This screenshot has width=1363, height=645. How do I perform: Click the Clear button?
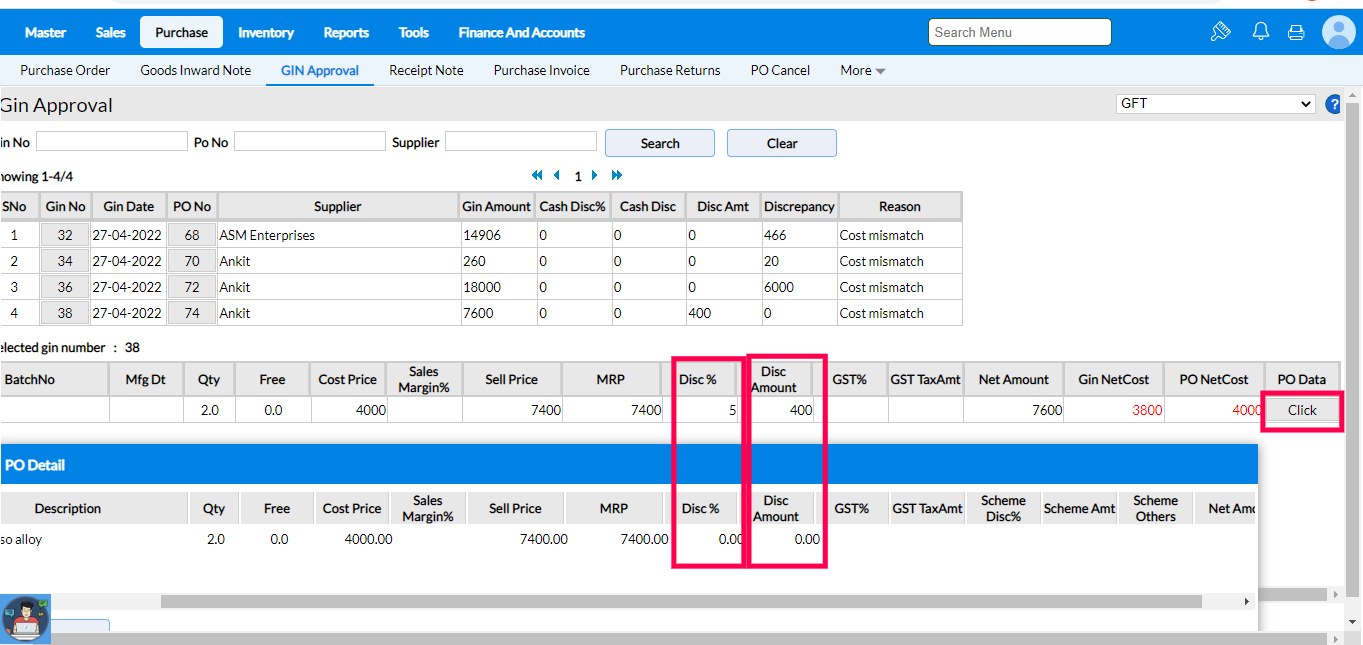tap(782, 143)
